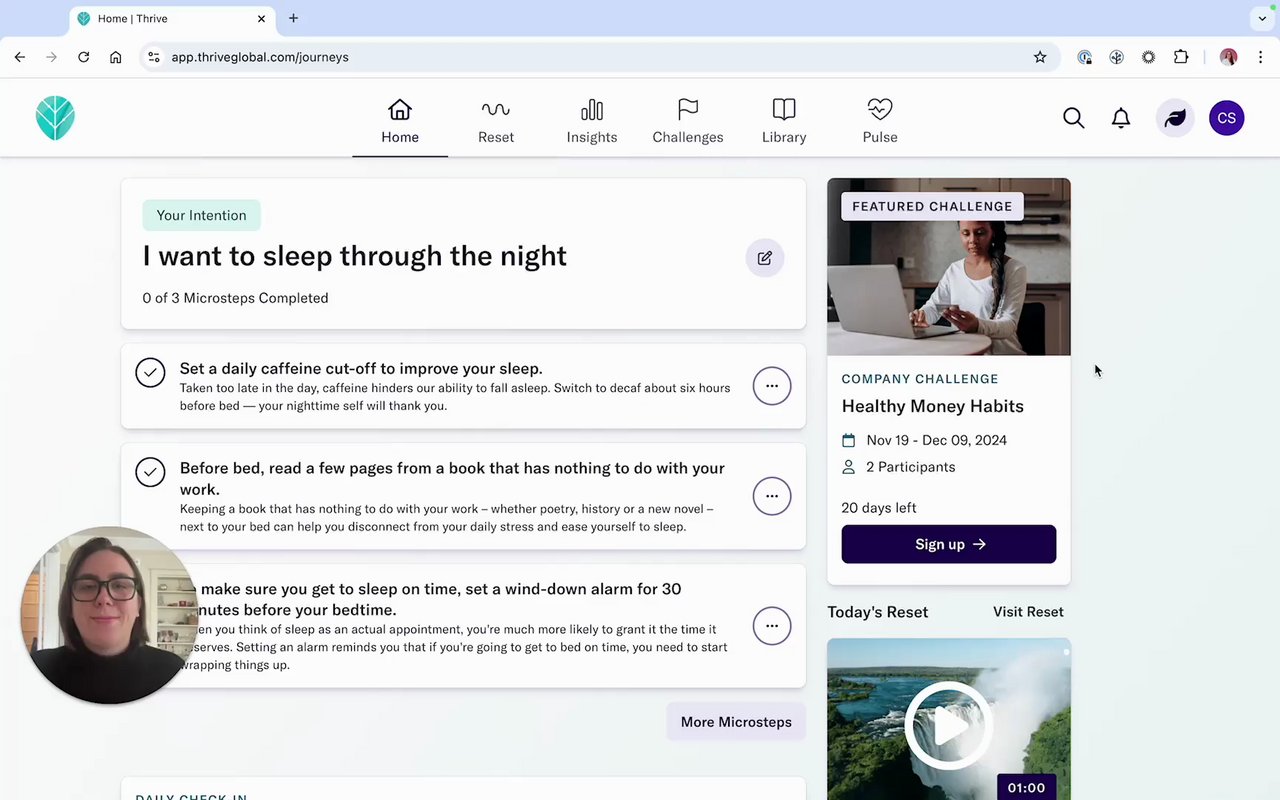The width and height of the screenshot is (1280, 800).
Task: Open the Home tab
Action: [x=400, y=121]
